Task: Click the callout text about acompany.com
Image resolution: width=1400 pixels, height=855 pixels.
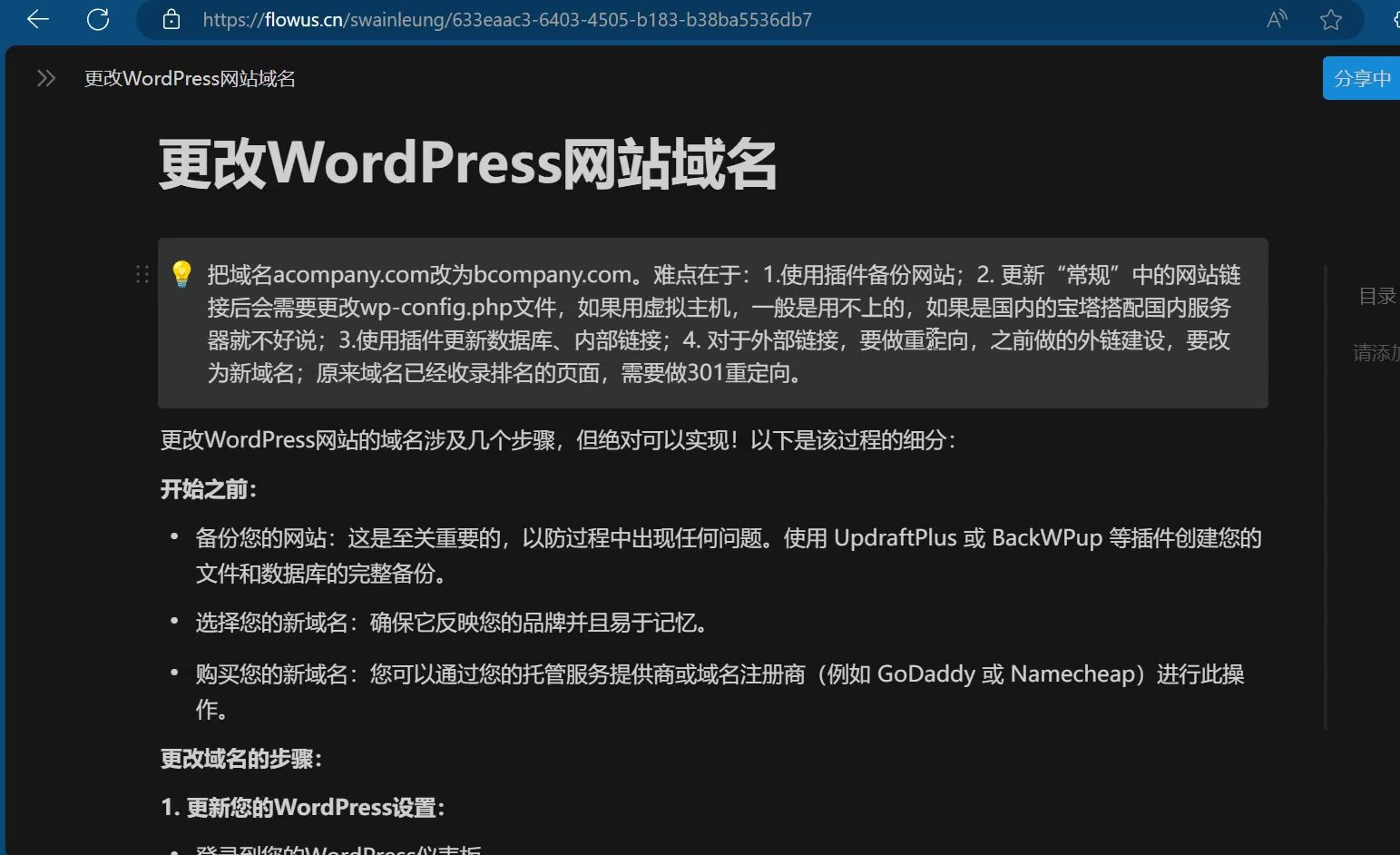Action: [x=722, y=323]
